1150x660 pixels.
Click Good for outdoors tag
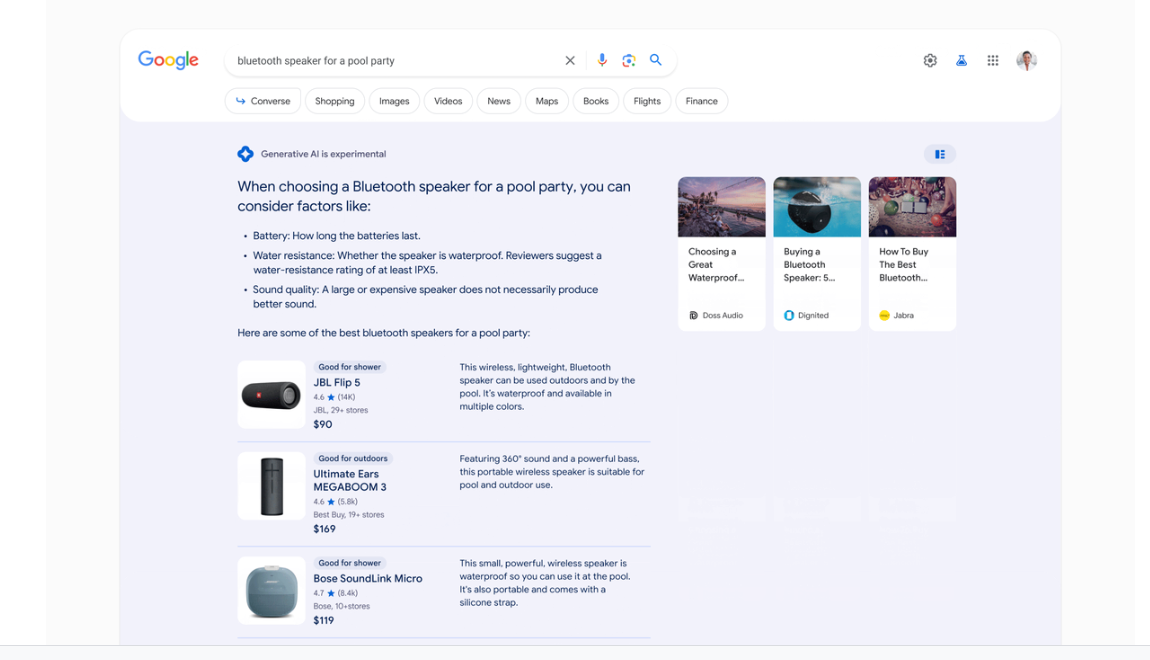click(353, 458)
